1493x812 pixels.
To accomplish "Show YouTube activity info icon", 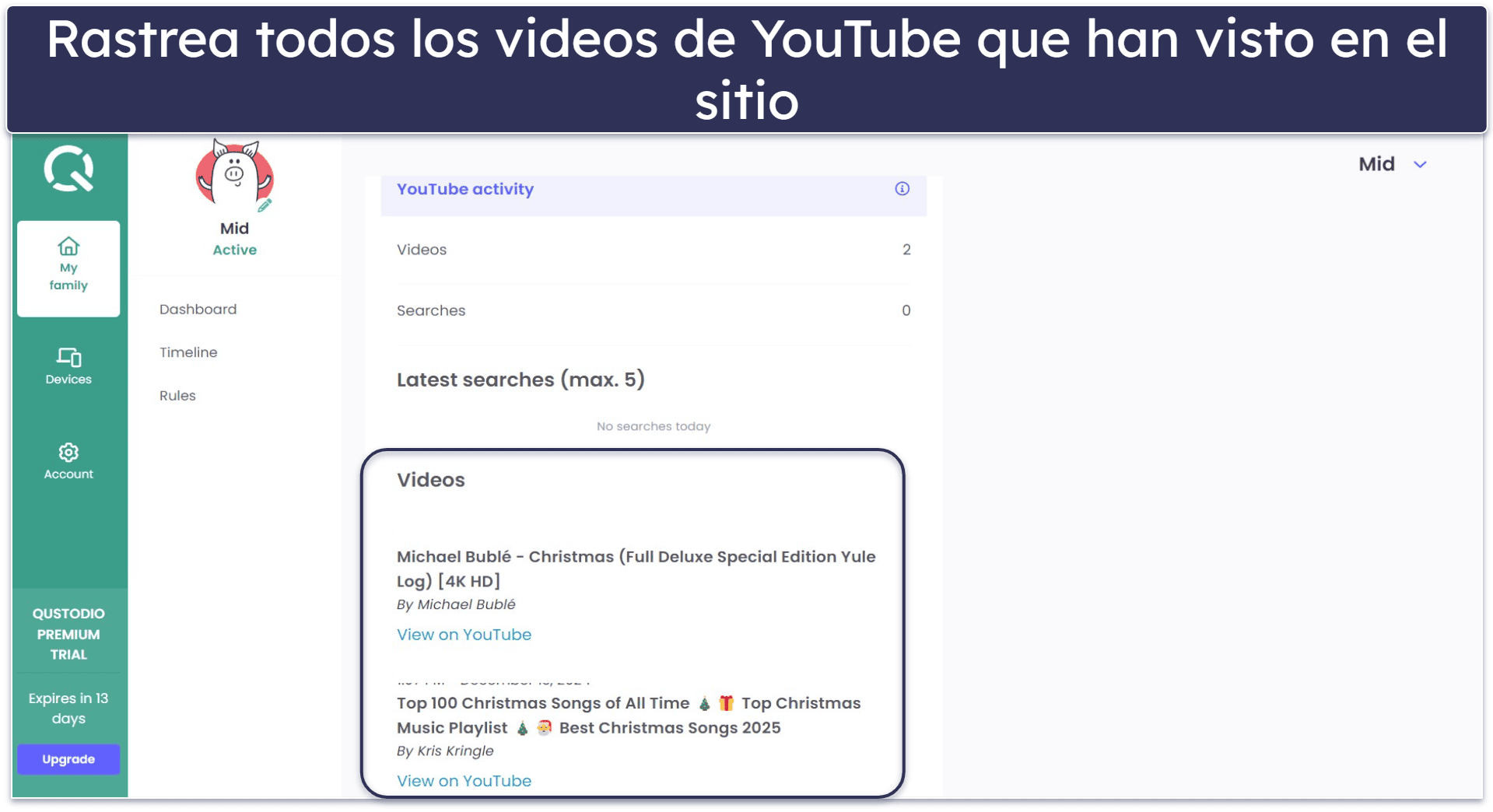I will click(902, 189).
